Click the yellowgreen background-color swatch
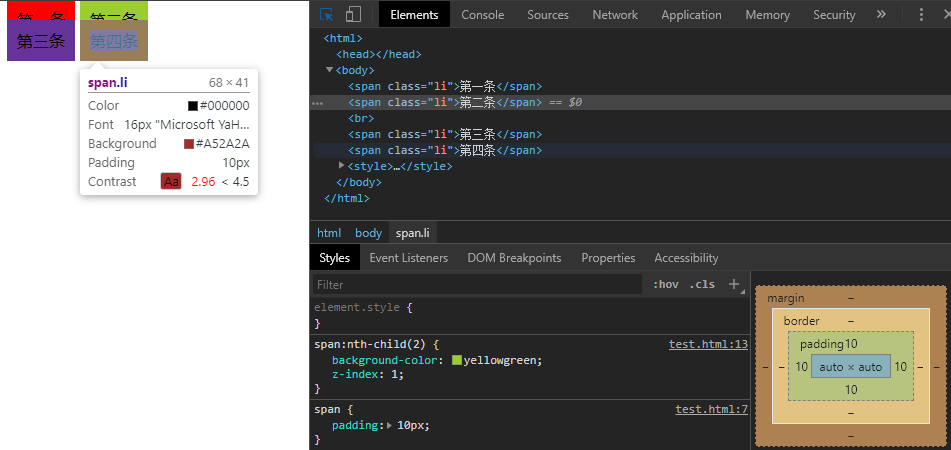951x450 pixels. (x=457, y=361)
